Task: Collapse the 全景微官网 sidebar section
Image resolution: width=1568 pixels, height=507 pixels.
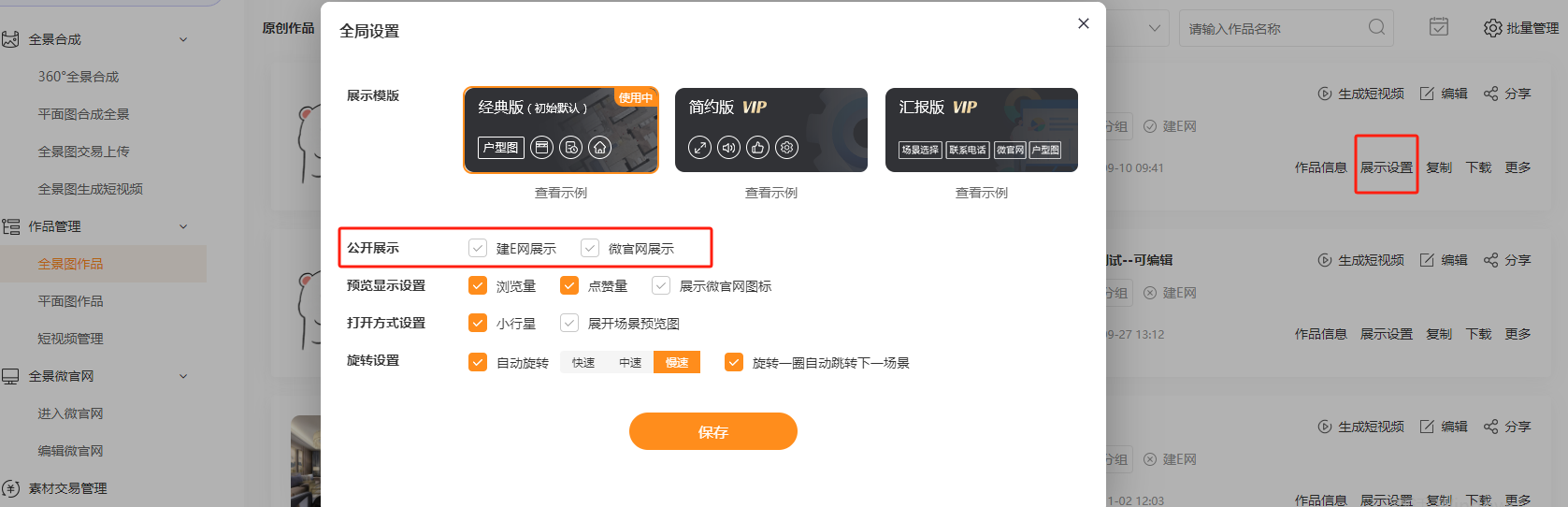Action: click(183, 376)
